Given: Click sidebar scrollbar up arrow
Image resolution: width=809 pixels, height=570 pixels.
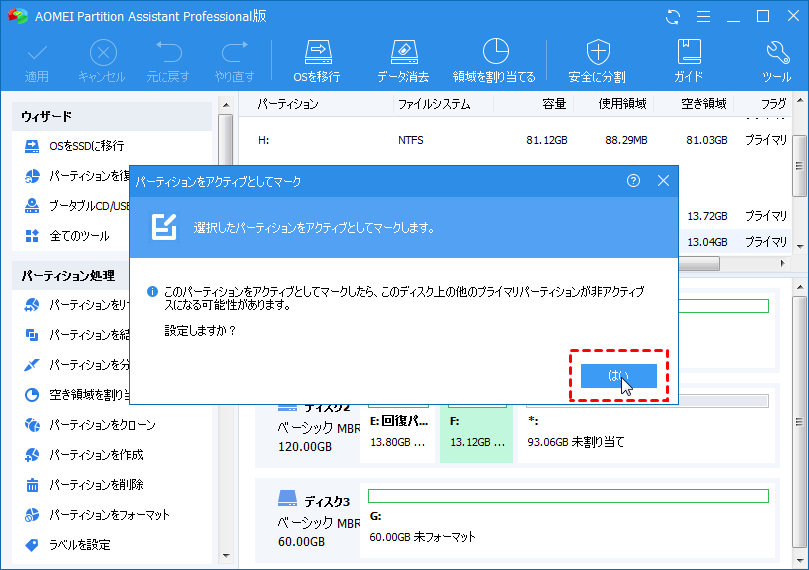Looking at the screenshot, I should point(226,105).
